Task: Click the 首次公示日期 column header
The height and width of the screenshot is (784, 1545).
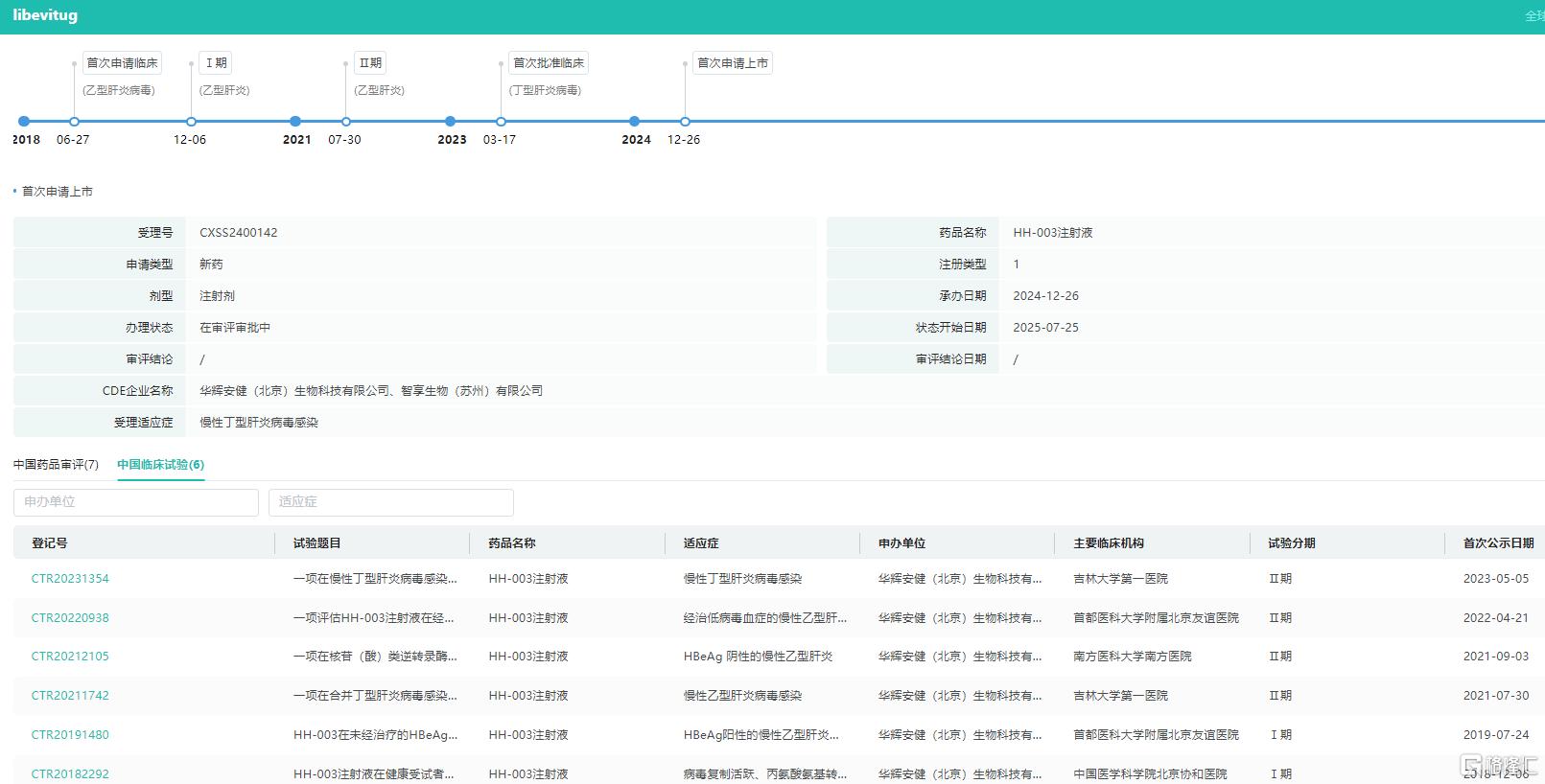Action: (1498, 543)
